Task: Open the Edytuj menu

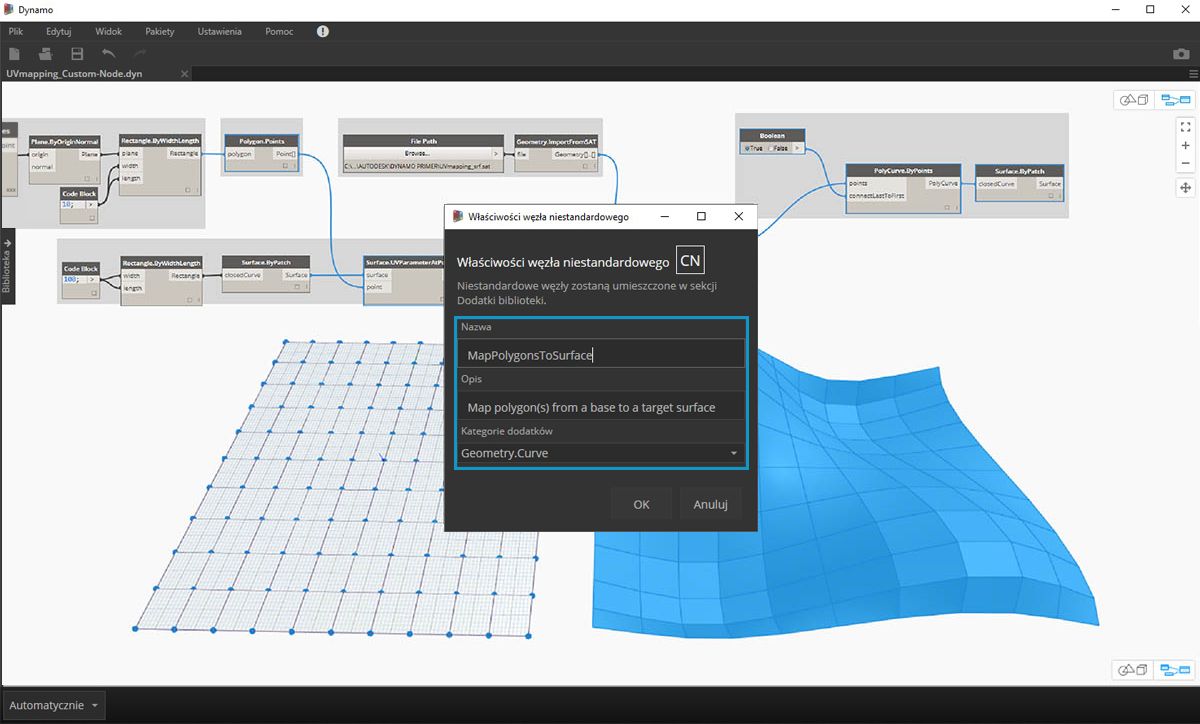Action: 59,31
